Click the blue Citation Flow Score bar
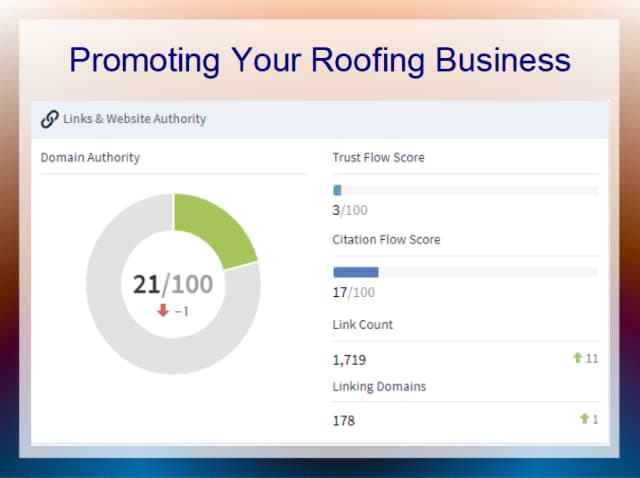The width and height of the screenshot is (640, 478). [x=355, y=272]
